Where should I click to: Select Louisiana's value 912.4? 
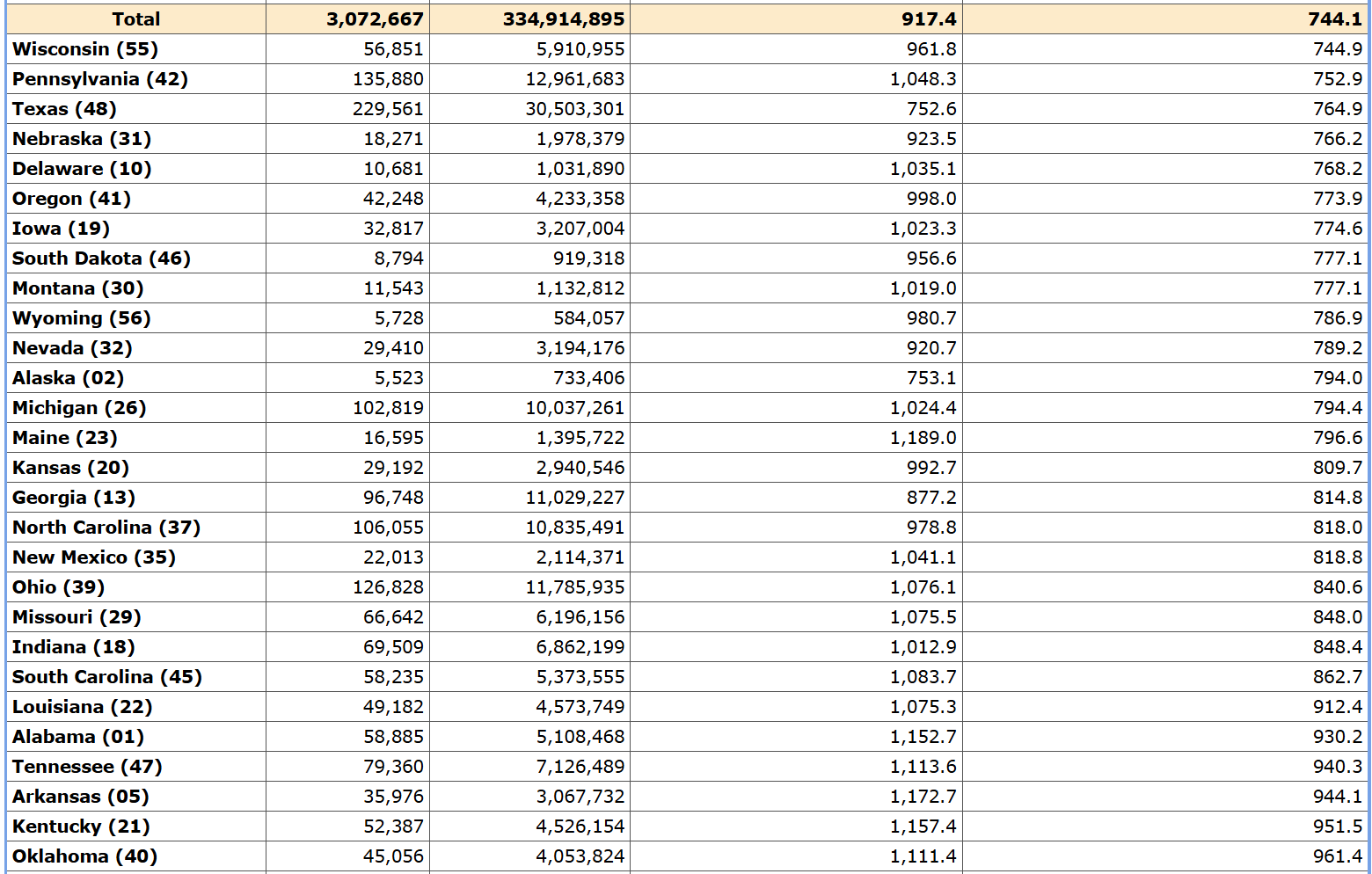point(1337,707)
